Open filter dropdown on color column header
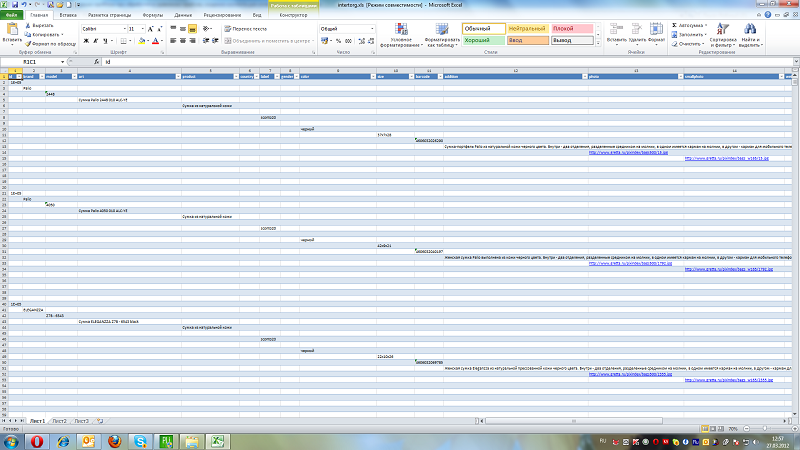Image resolution: width=800 pixels, height=450 pixels. click(x=373, y=77)
